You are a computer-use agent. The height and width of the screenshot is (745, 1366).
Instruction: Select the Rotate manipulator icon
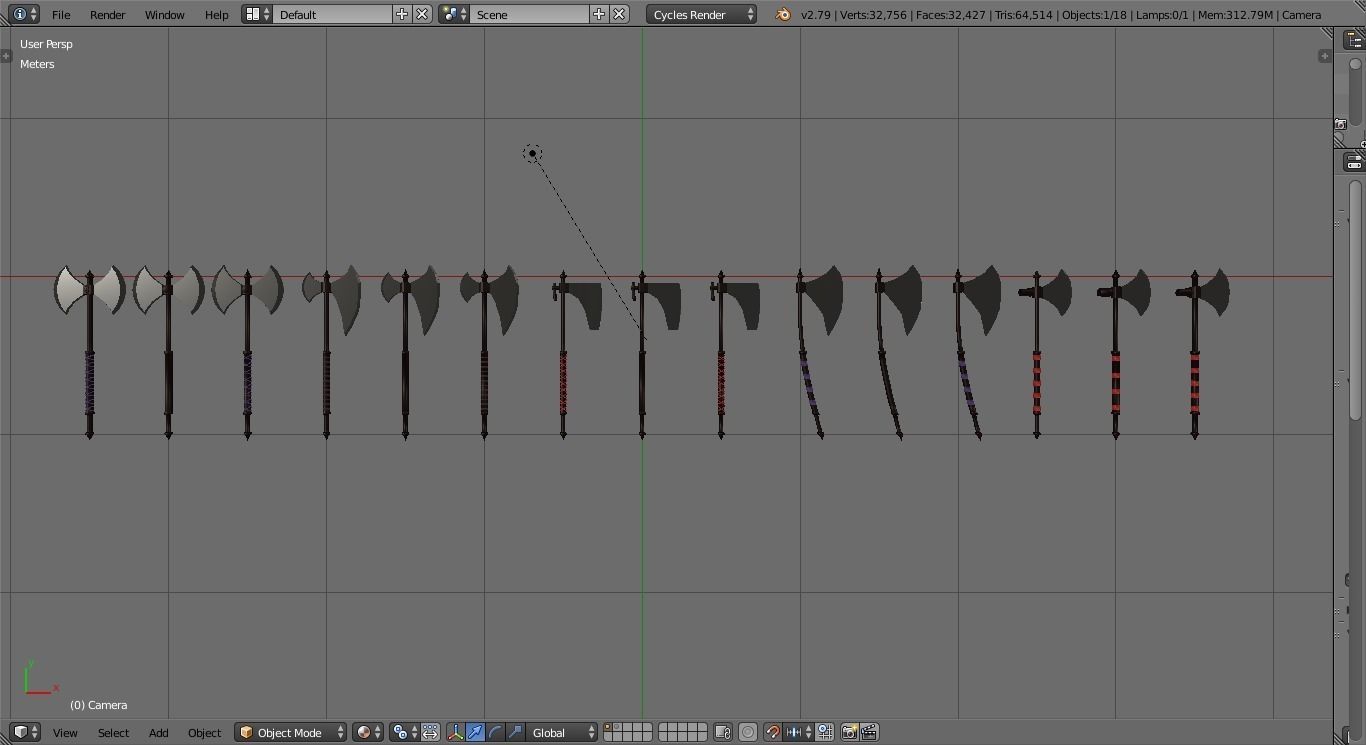(495, 732)
